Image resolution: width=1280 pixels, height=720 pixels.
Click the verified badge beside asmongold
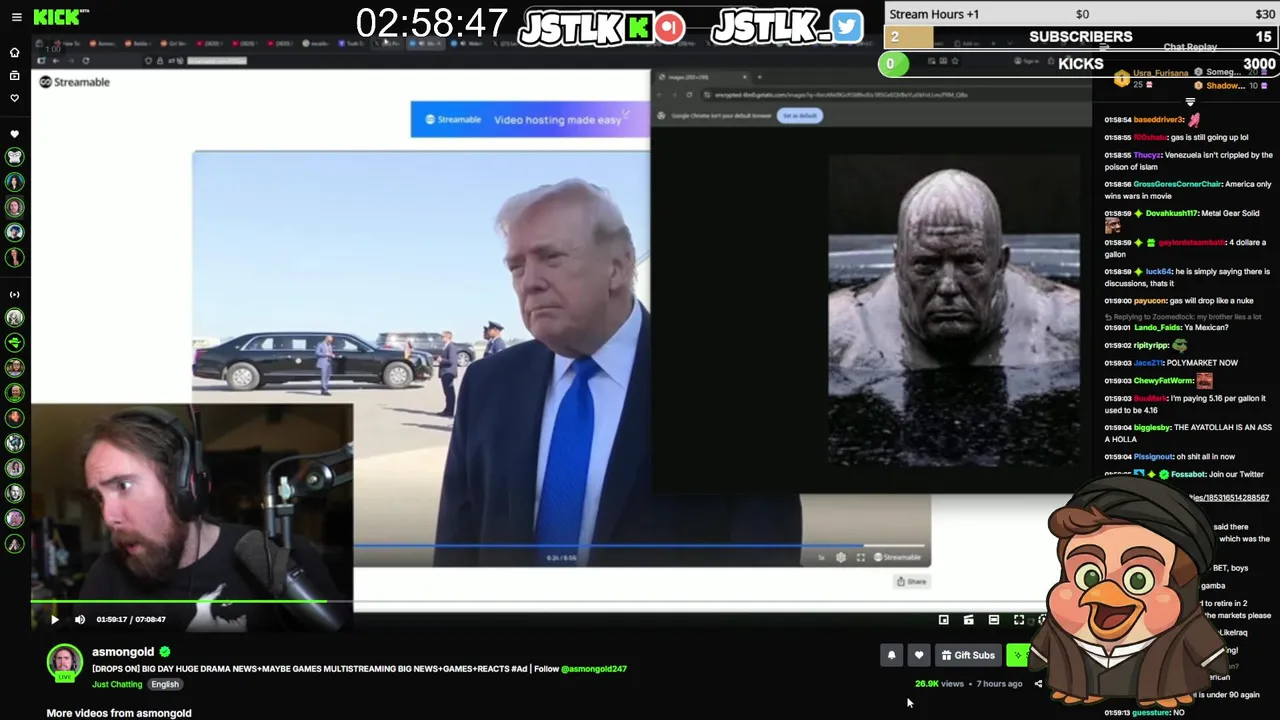pyautogui.click(x=165, y=652)
